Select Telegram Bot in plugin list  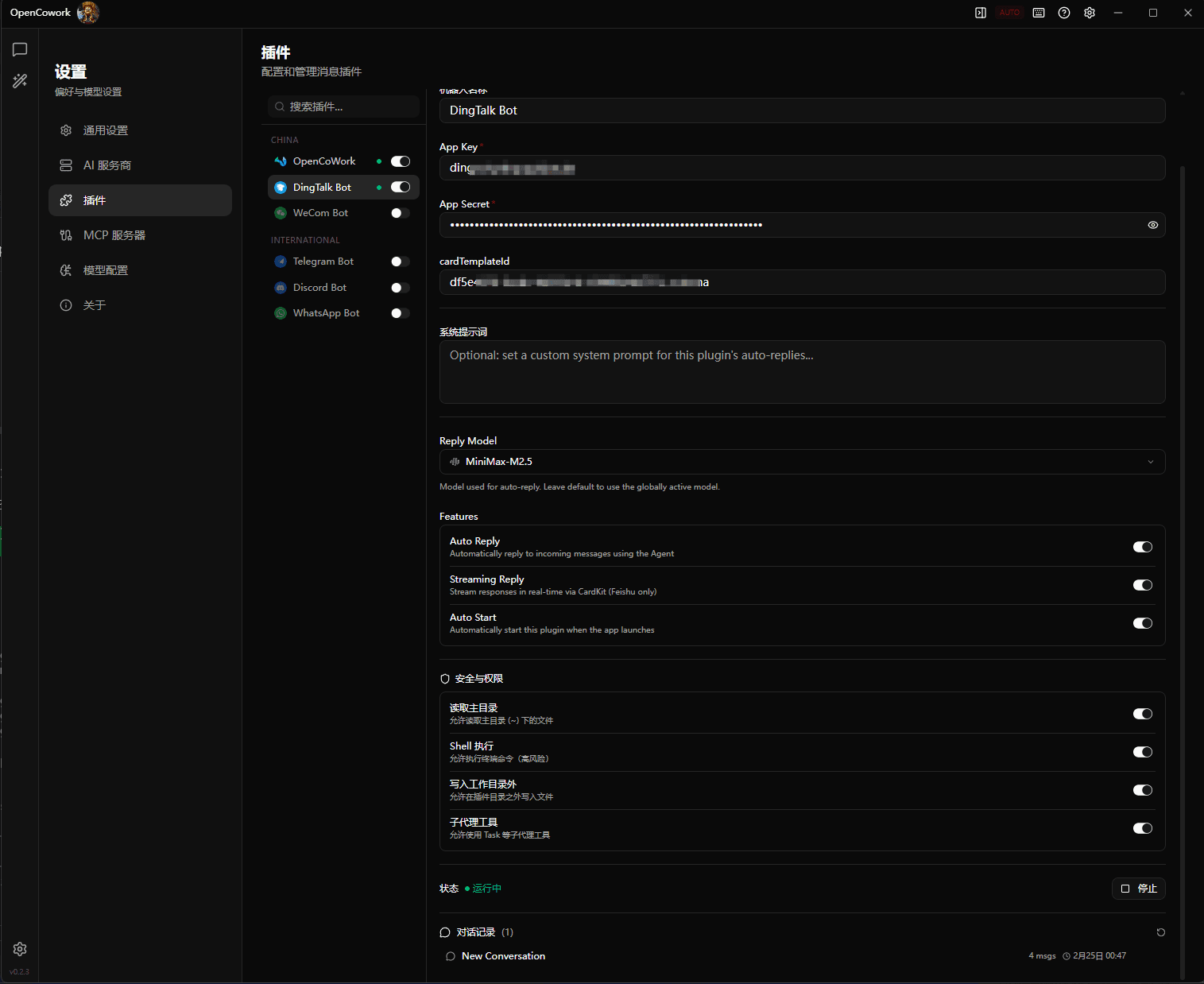(x=323, y=261)
